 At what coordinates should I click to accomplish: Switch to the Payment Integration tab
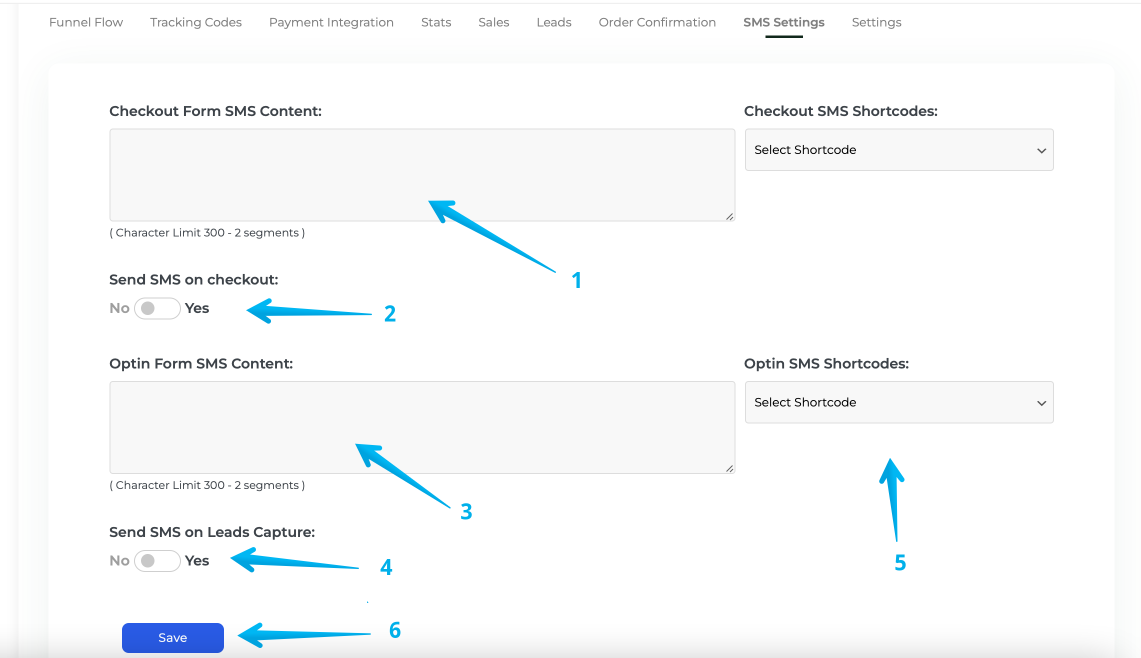[x=331, y=22]
